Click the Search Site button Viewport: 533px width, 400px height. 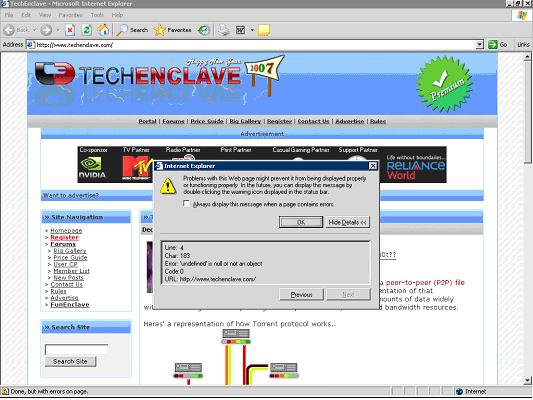point(70,361)
